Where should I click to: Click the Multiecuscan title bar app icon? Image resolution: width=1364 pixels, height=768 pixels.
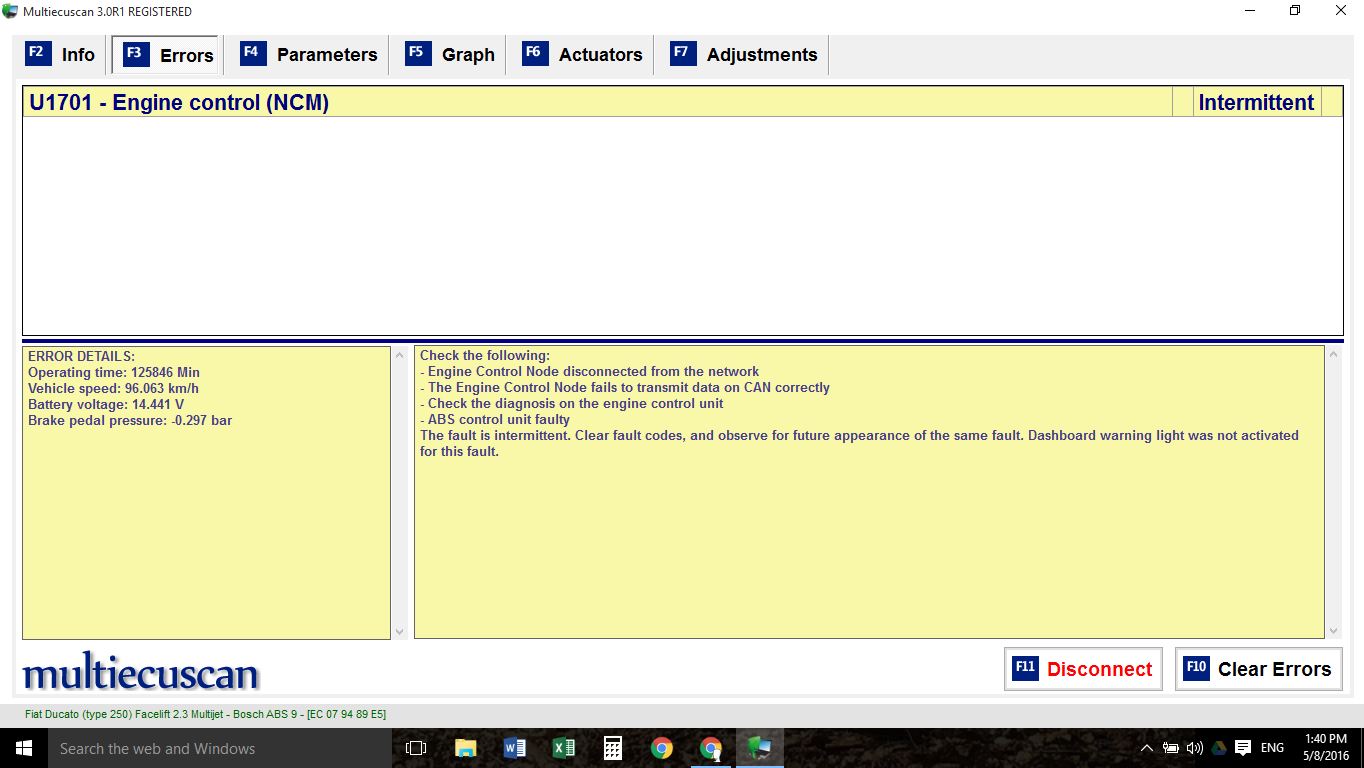(11, 11)
